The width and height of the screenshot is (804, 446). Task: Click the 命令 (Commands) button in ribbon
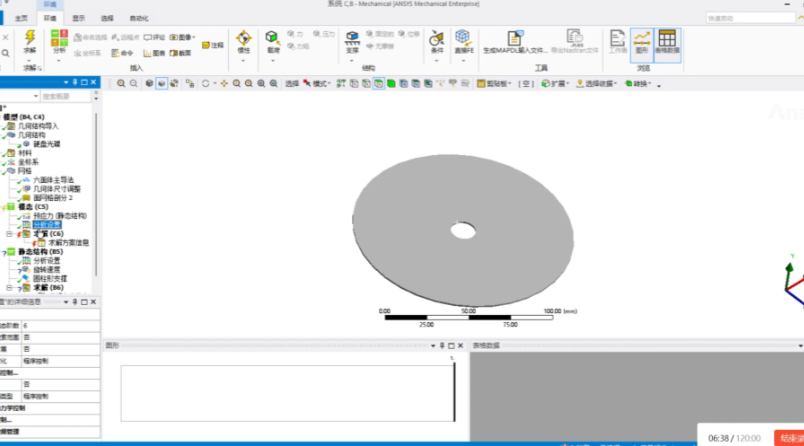(x=122, y=53)
